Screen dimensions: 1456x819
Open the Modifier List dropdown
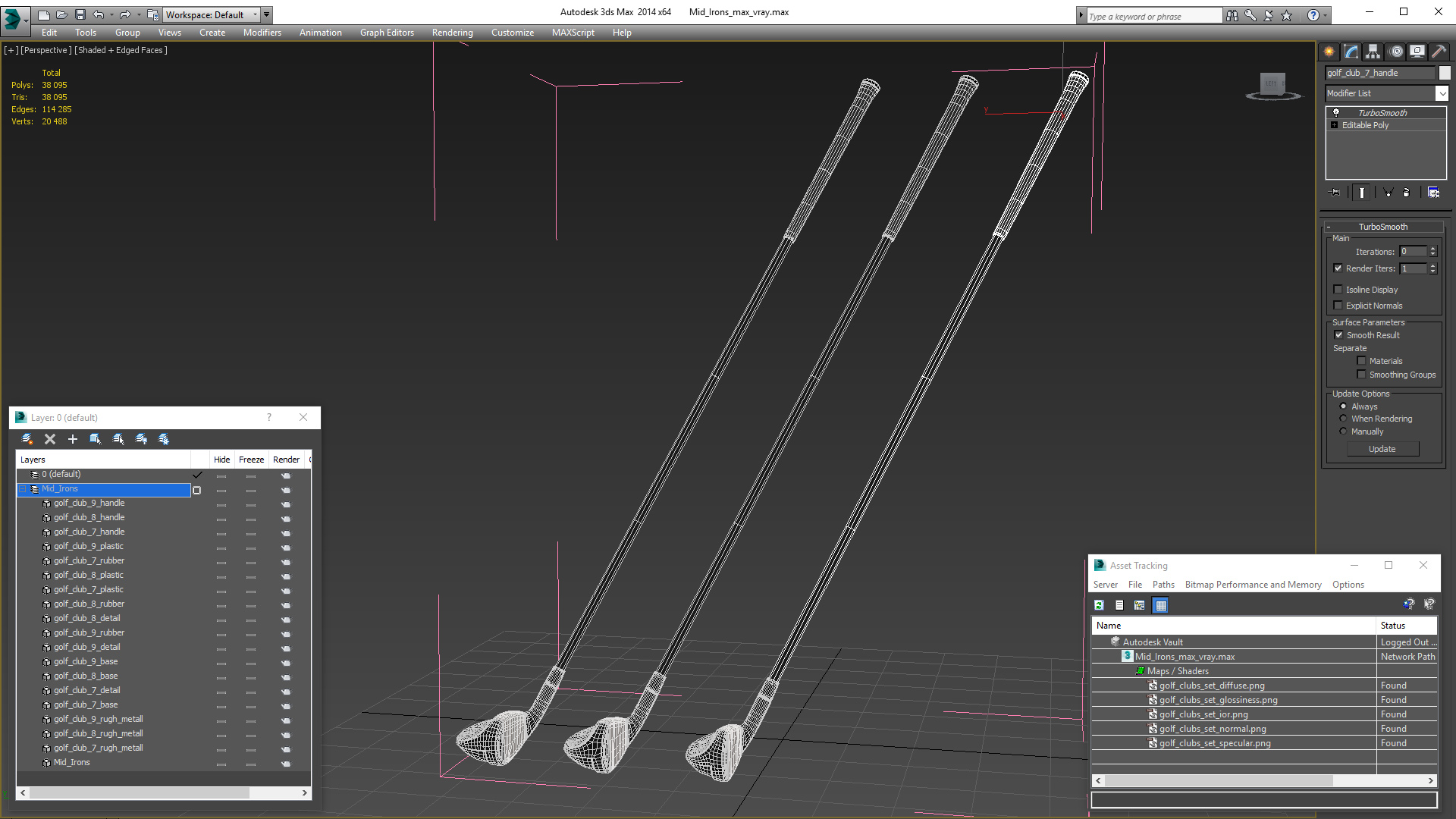point(1442,93)
